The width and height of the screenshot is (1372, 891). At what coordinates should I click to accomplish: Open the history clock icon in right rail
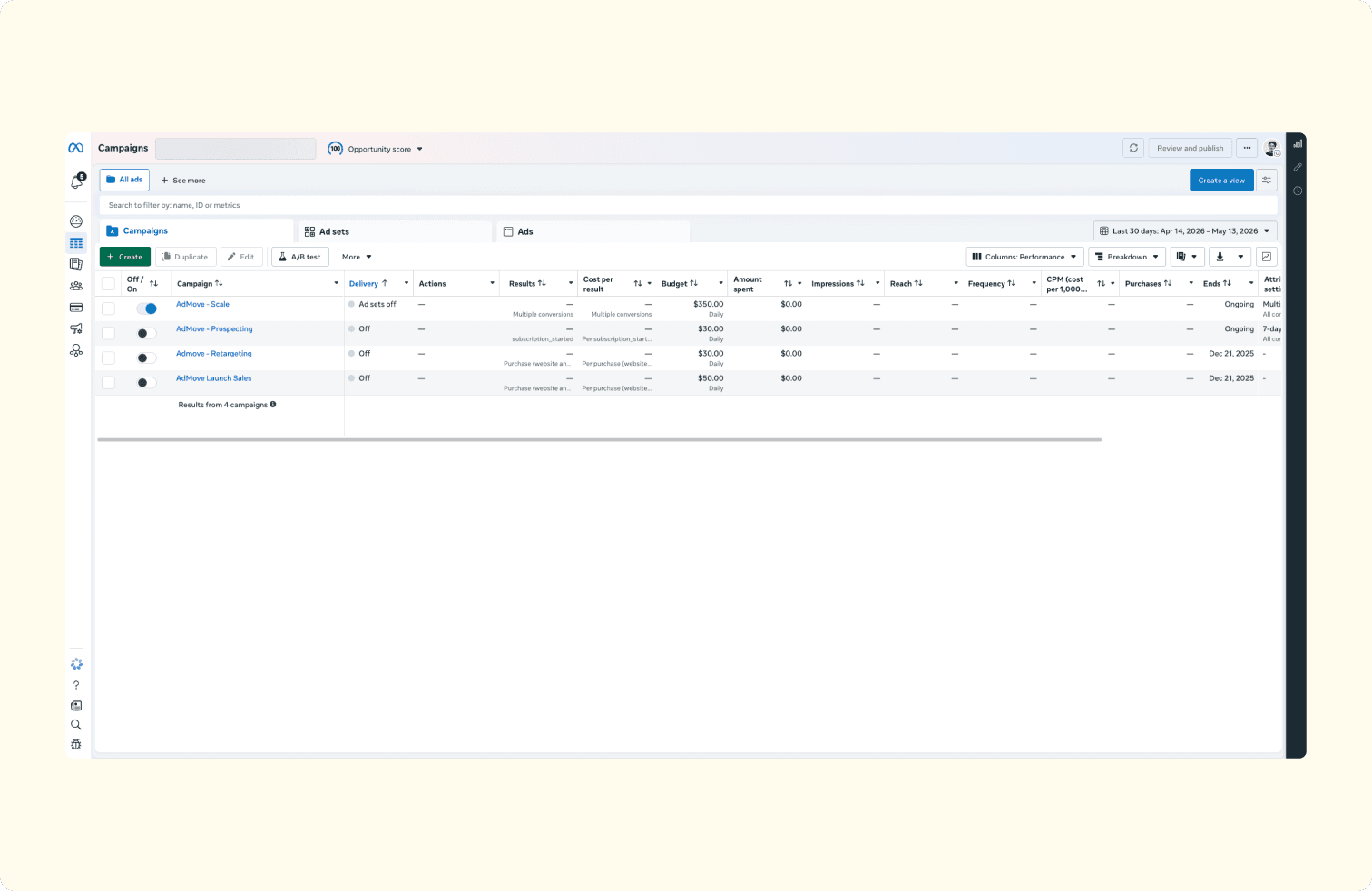click(1298, 191)
